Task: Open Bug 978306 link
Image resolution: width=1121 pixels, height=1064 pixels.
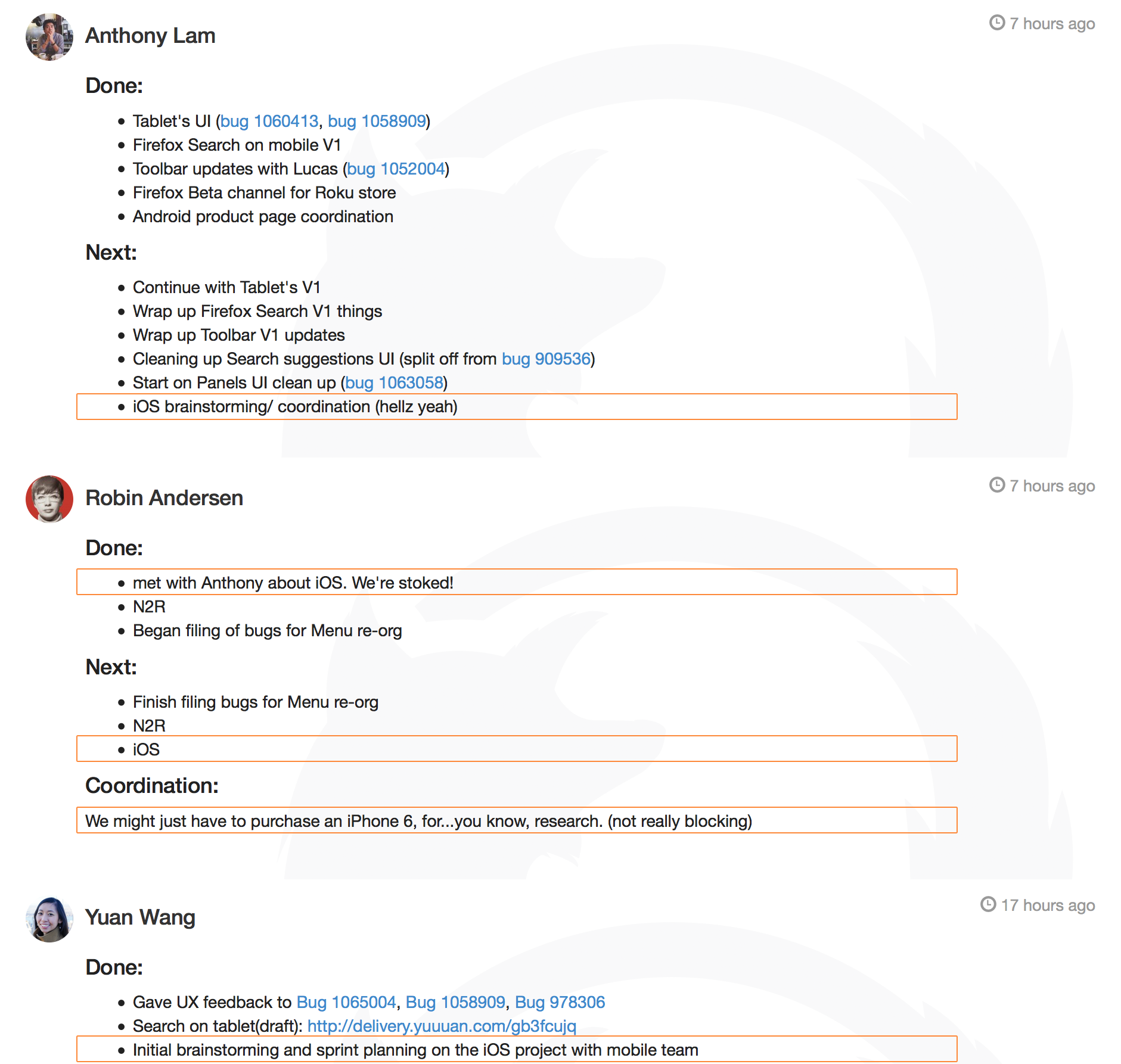Action: tap(560, 1002)
